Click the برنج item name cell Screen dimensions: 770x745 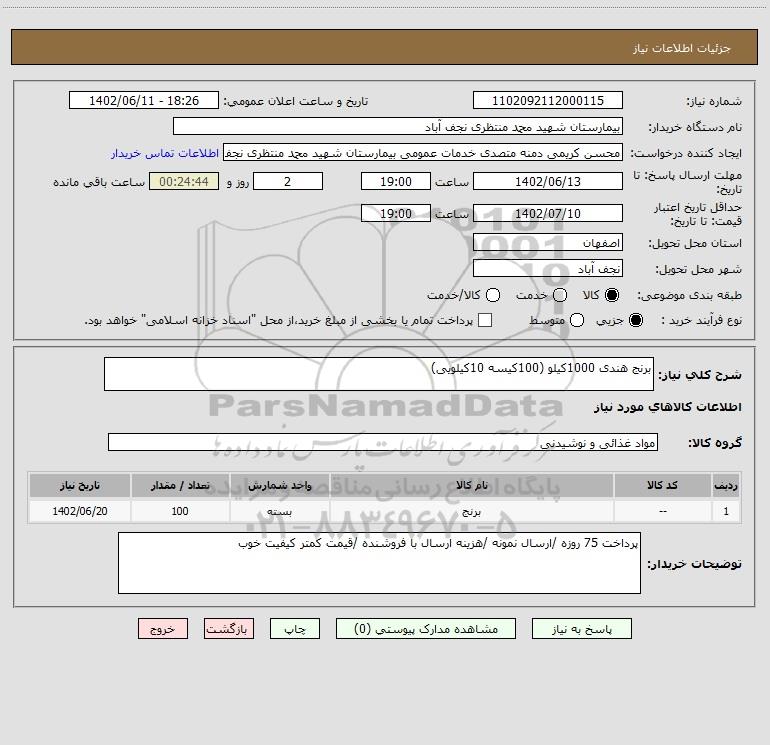click(x=471, y=511)
